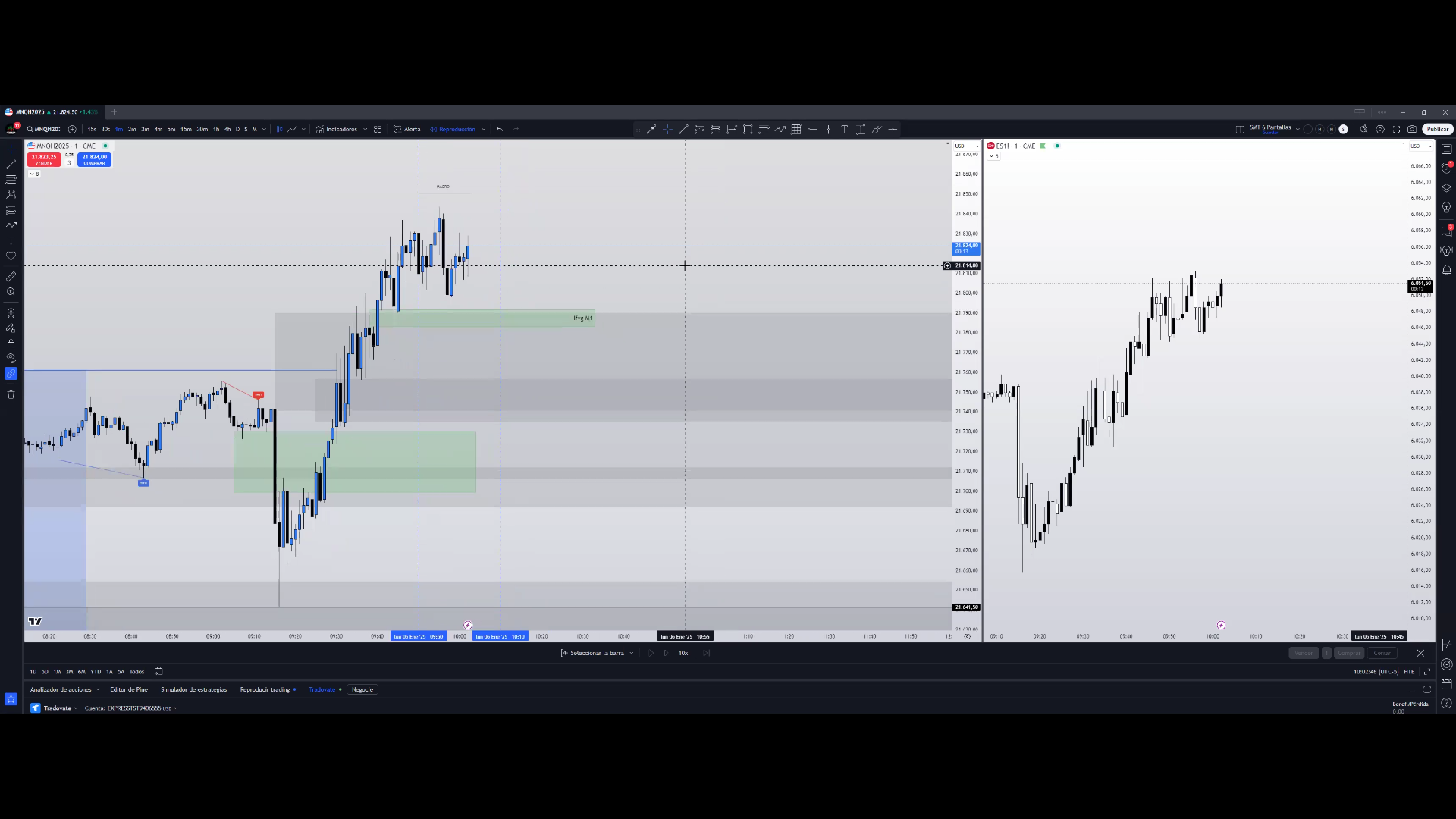This screenshot has height=819, width=1456.
Task: Change the 10x replay speed control
Action: coord(683,653)
